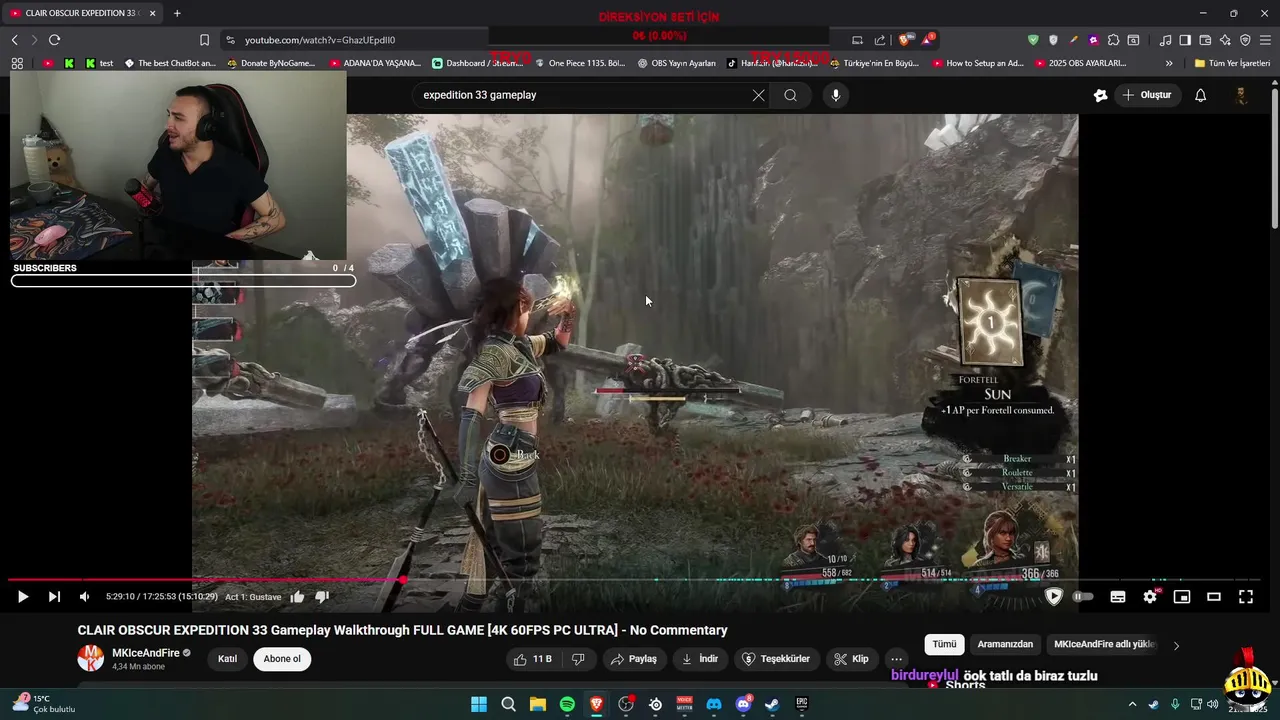Open the Oluştur create menu
Viewport: 1280px width, 720px height.
click(x=1146, y=95)
